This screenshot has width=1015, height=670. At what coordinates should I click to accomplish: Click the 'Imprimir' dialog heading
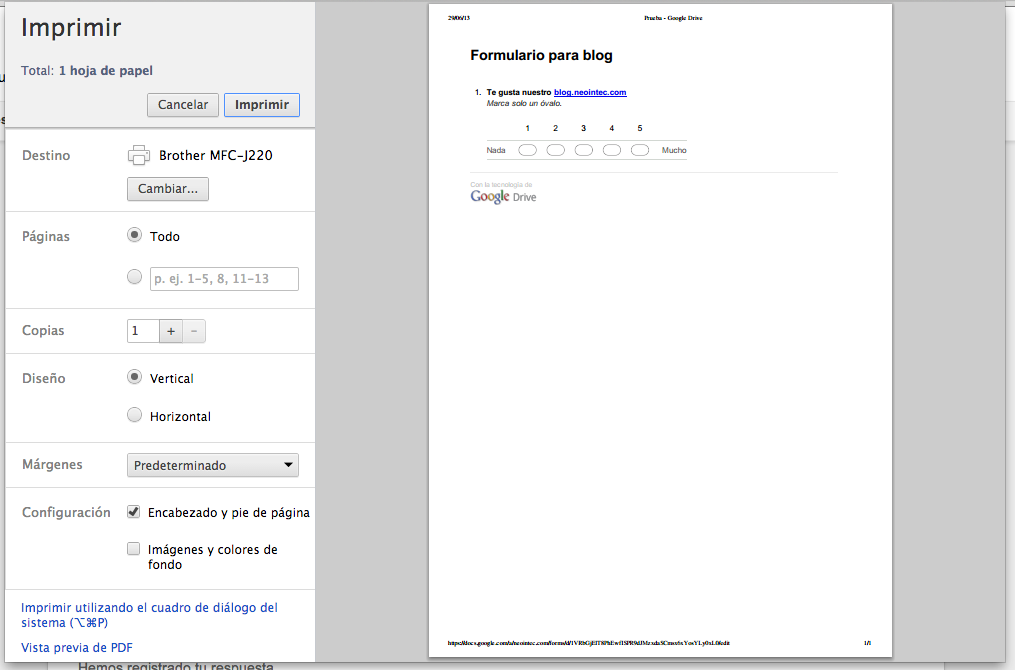pyautogui.click(x=71, y=28)
